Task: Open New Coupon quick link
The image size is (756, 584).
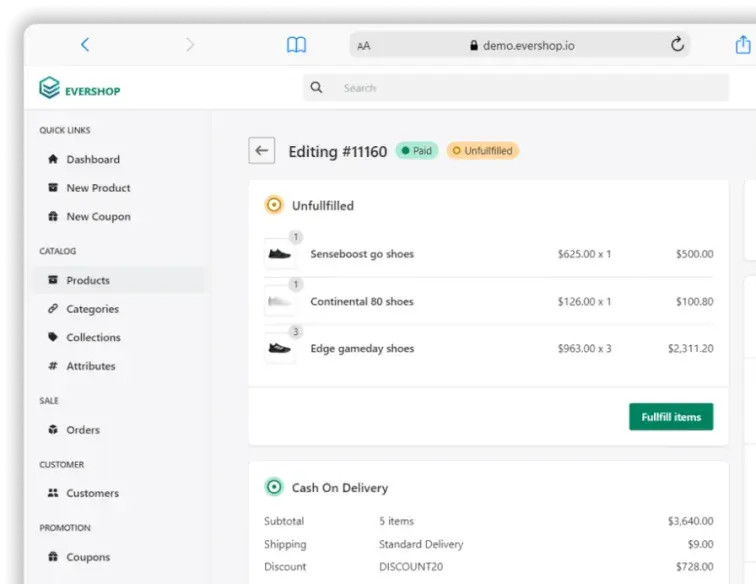Action: [98, 216]
